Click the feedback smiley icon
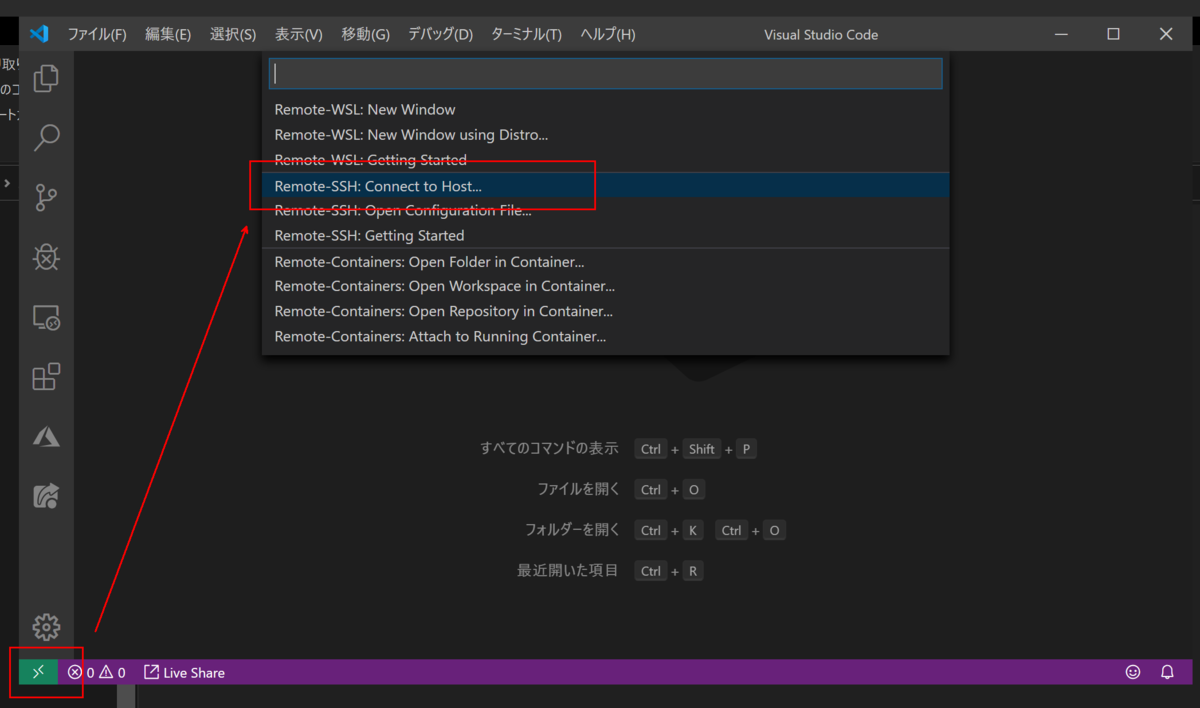Viewport: 1200px width, 708px height. pos(1133,673)
